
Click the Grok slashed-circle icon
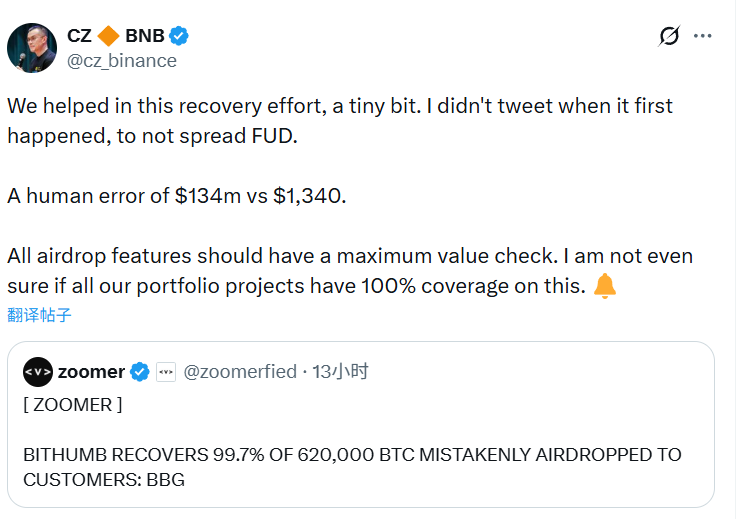669,36
